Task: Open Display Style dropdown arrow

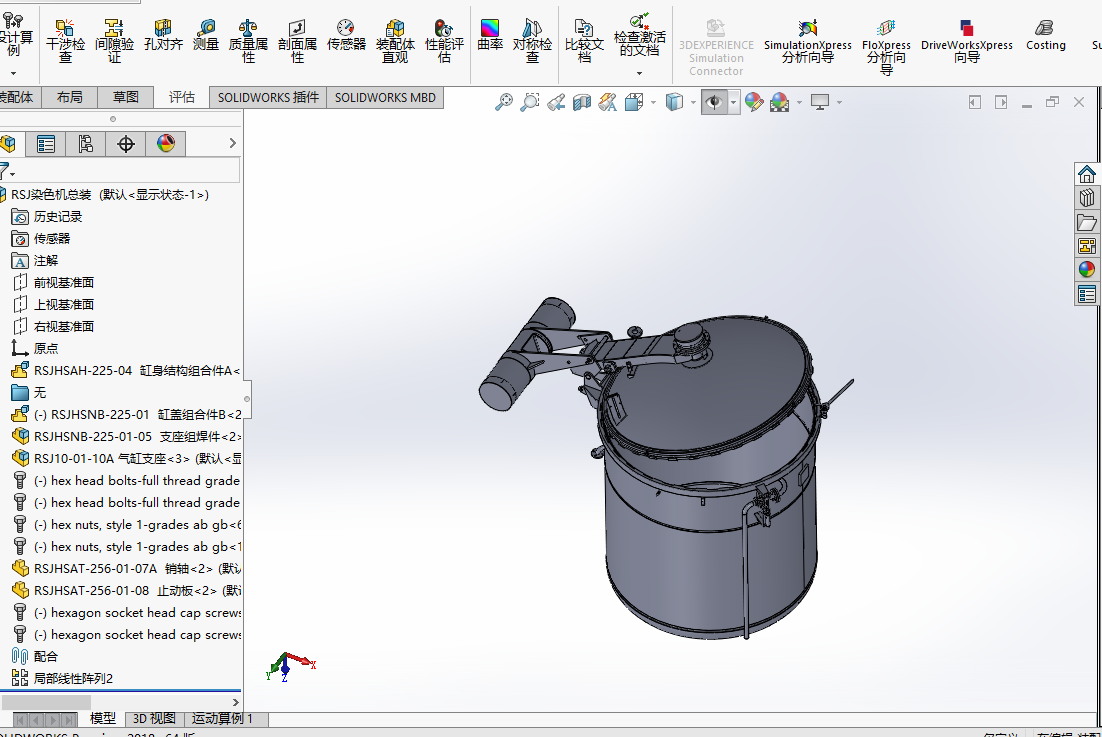Action: coord(693,103)
